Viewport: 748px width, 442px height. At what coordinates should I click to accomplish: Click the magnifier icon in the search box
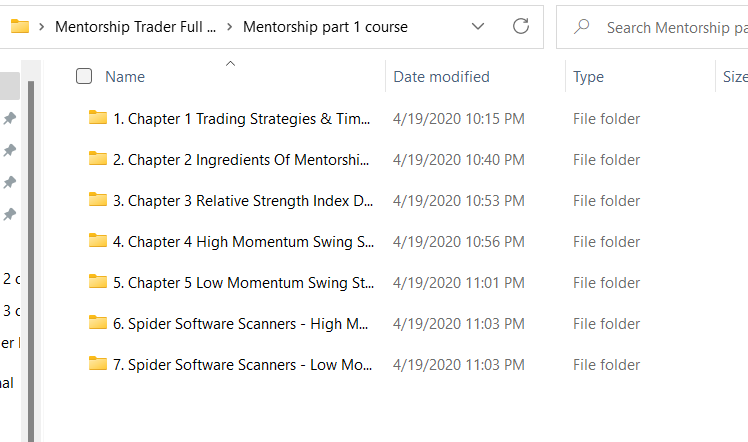[x=581, y=27]
